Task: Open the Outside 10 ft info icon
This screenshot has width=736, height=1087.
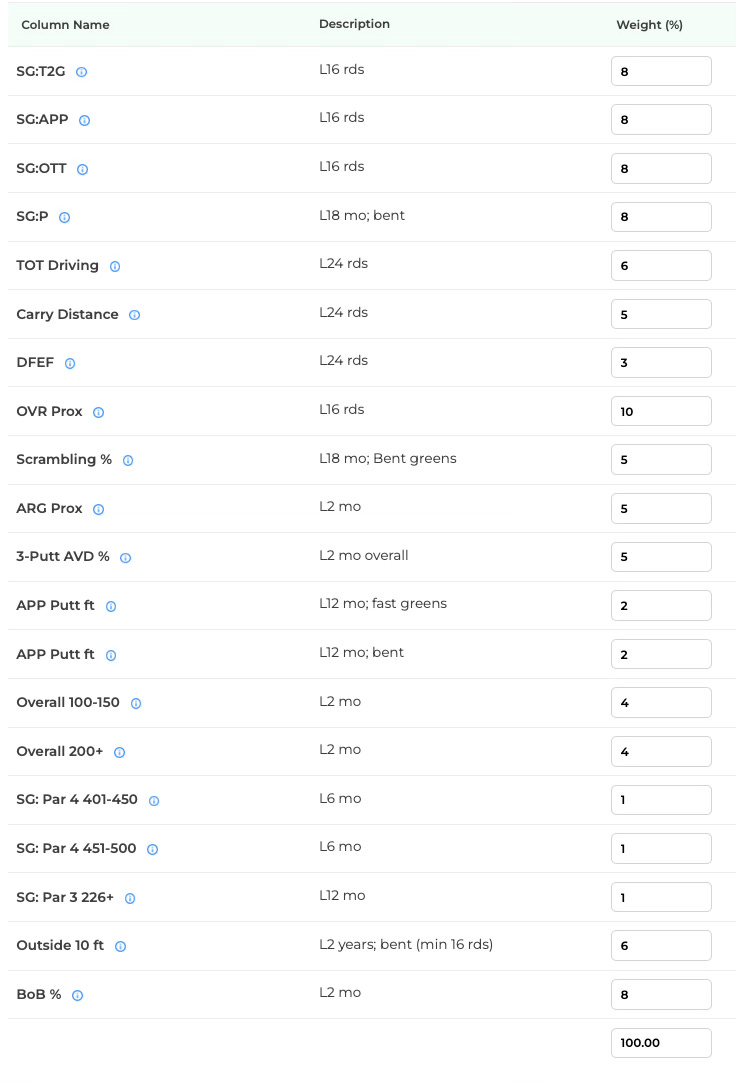Action: click(121, 946)
